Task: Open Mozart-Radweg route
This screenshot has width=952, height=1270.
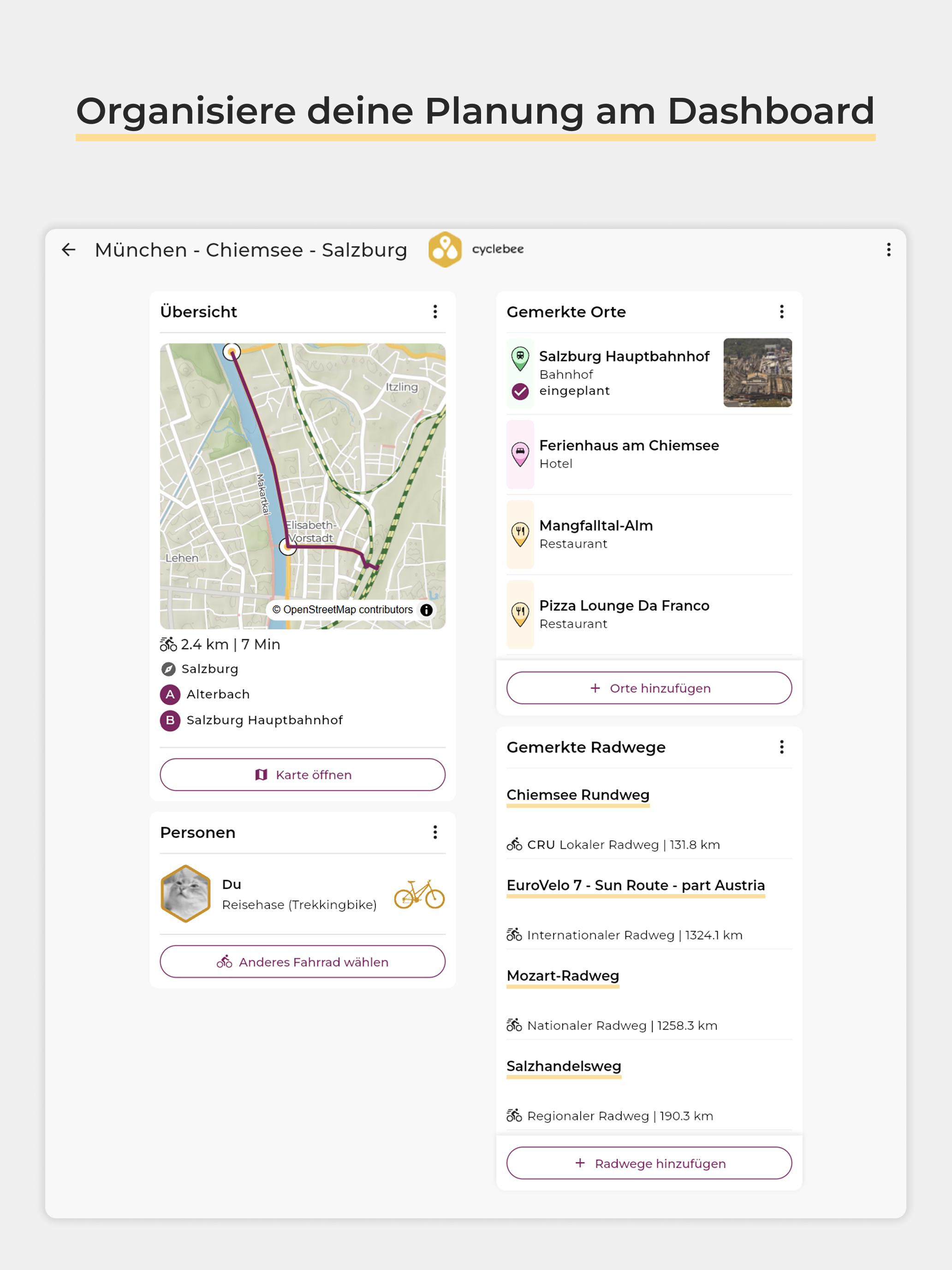Action: point(563,976)
